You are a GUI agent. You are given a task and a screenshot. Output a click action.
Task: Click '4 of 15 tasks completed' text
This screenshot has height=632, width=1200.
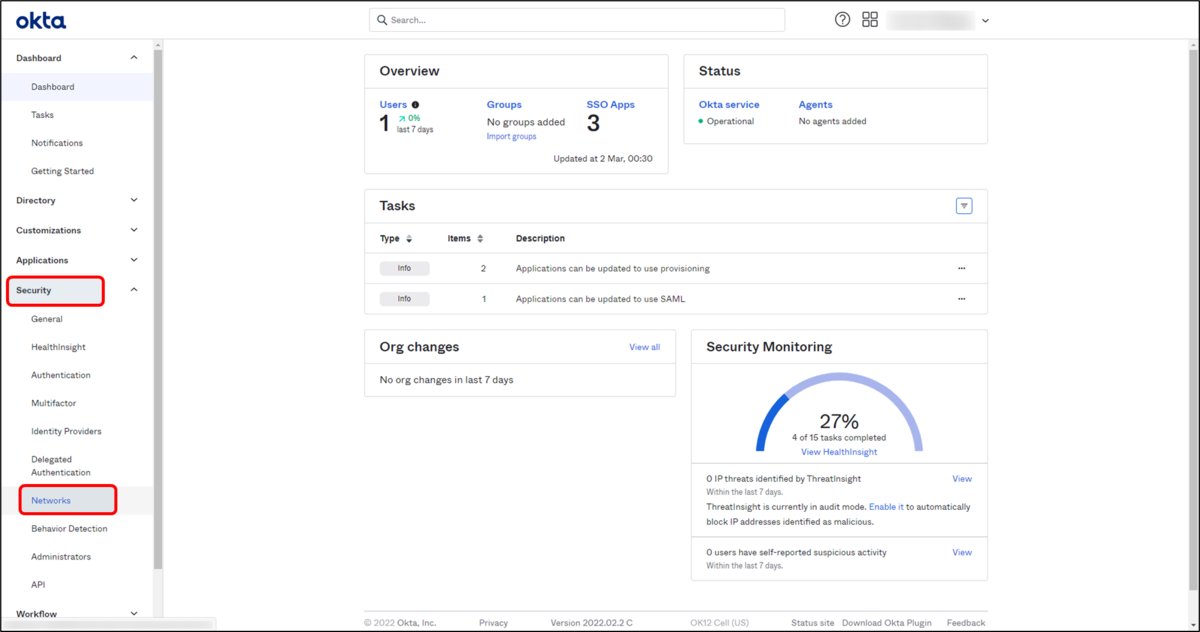point(839,438)
